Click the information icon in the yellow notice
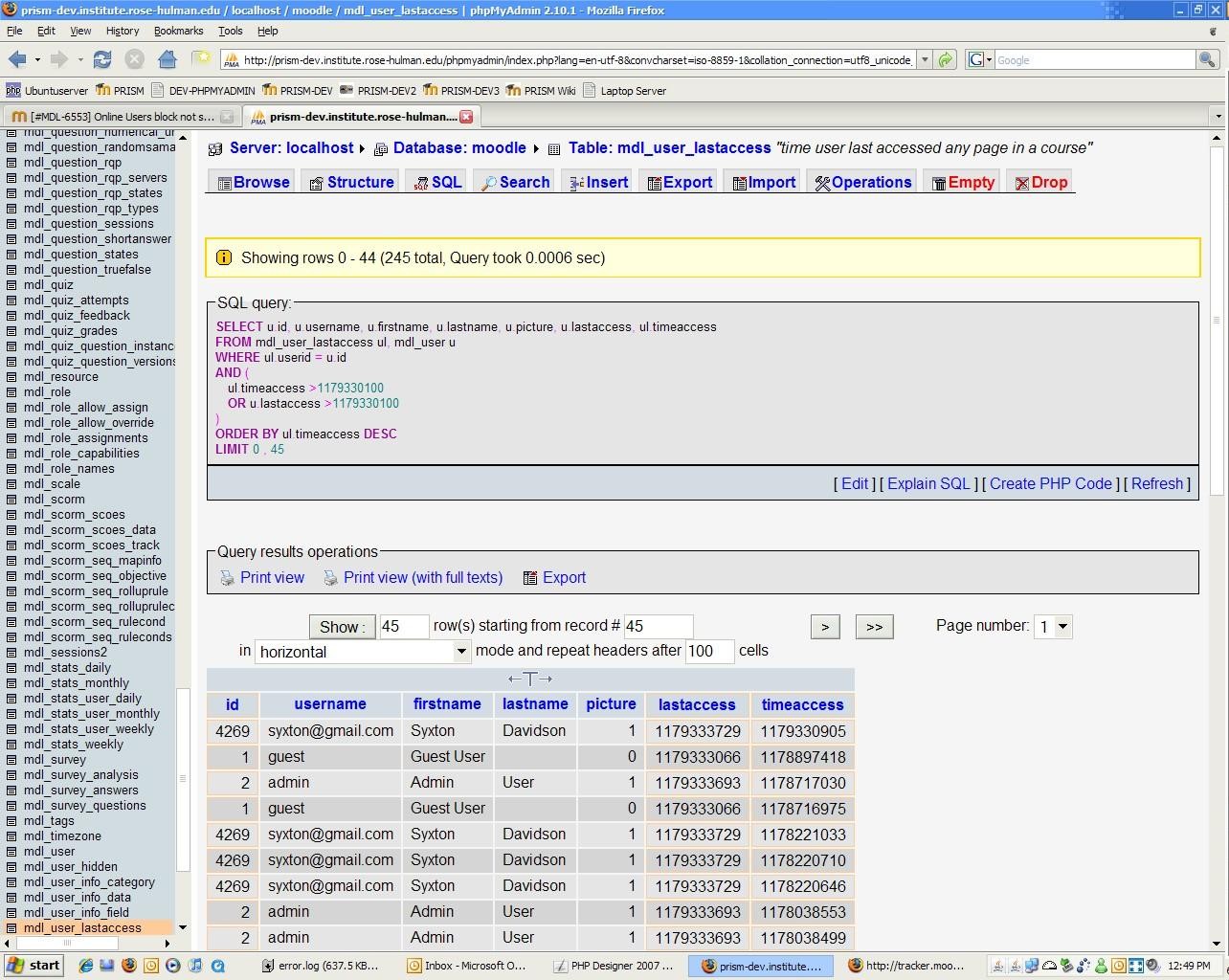1229x980 pixels. click(x=224, y=257)
